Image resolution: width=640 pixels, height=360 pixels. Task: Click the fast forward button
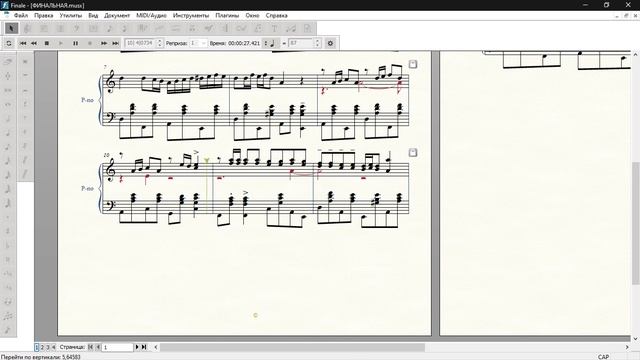(x=104, y=43)
